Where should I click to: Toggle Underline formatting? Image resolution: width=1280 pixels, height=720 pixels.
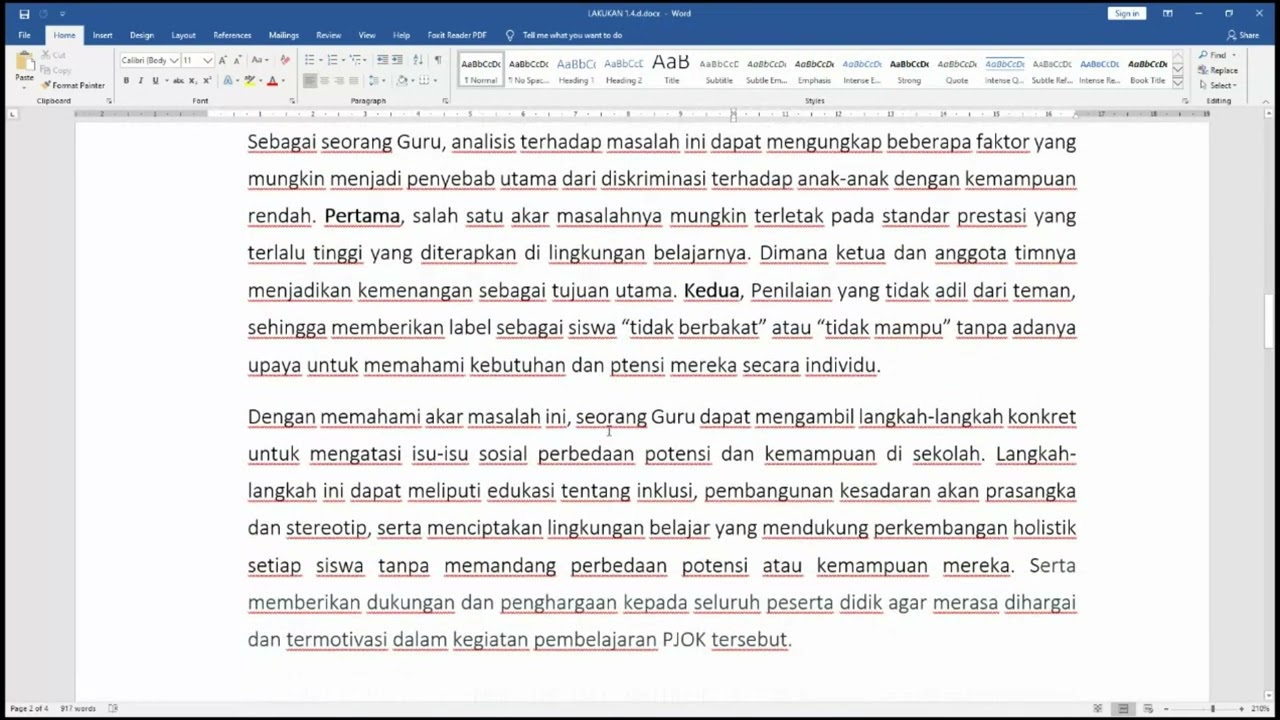pos(155,80)
